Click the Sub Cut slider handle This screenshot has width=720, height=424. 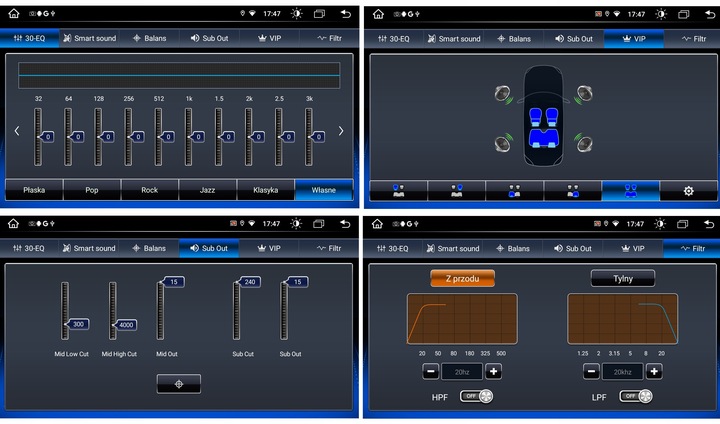pos(248,282)
